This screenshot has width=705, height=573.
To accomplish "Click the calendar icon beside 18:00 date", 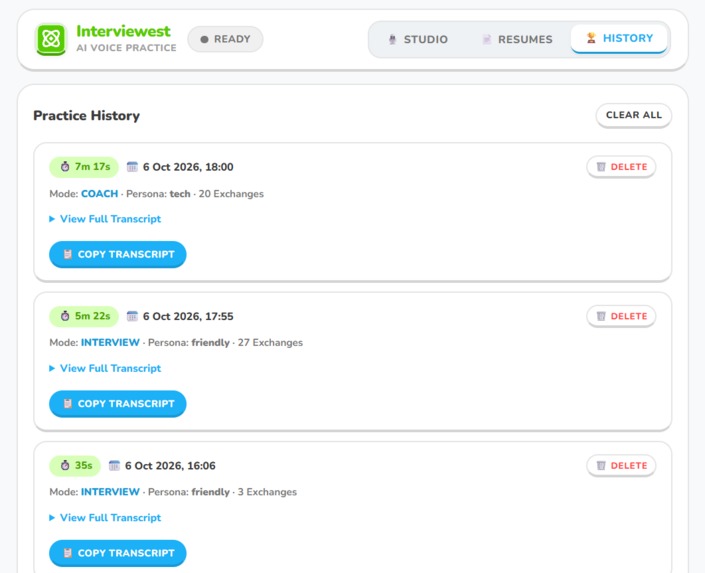I will pos(132,167).
